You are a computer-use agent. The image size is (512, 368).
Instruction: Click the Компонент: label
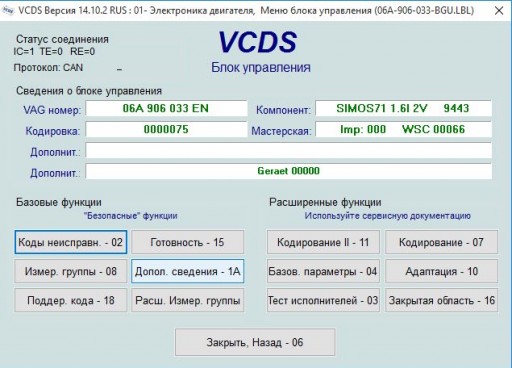(283, 110)
